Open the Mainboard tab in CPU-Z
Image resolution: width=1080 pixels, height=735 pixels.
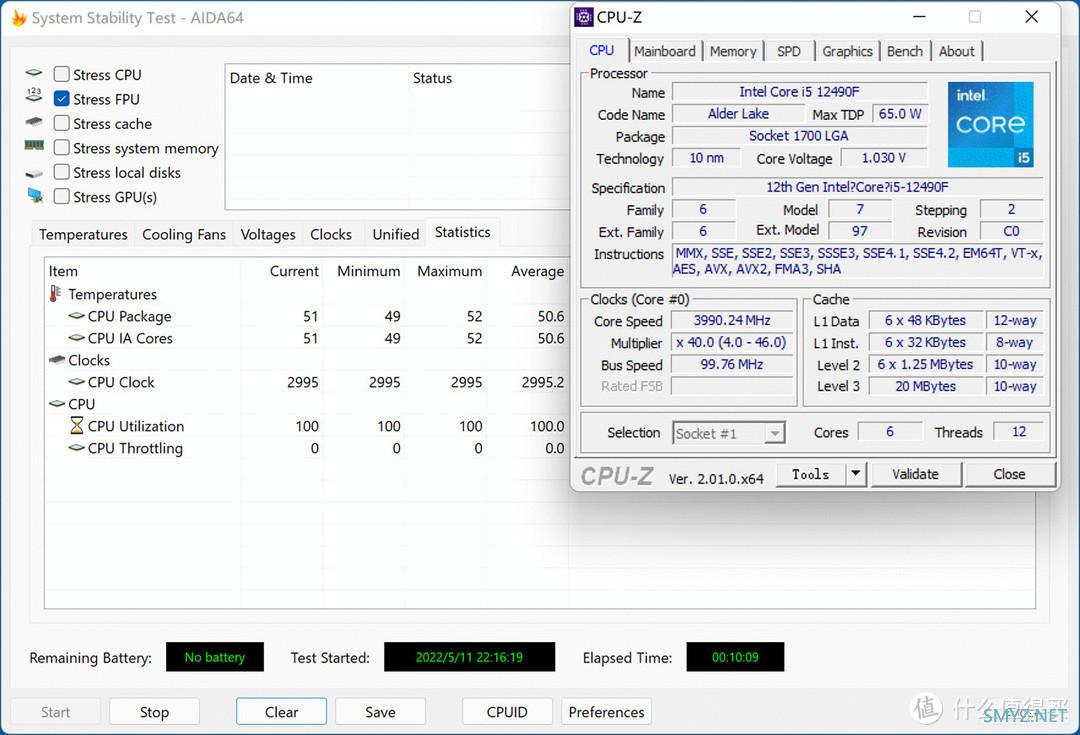(665, 51)
